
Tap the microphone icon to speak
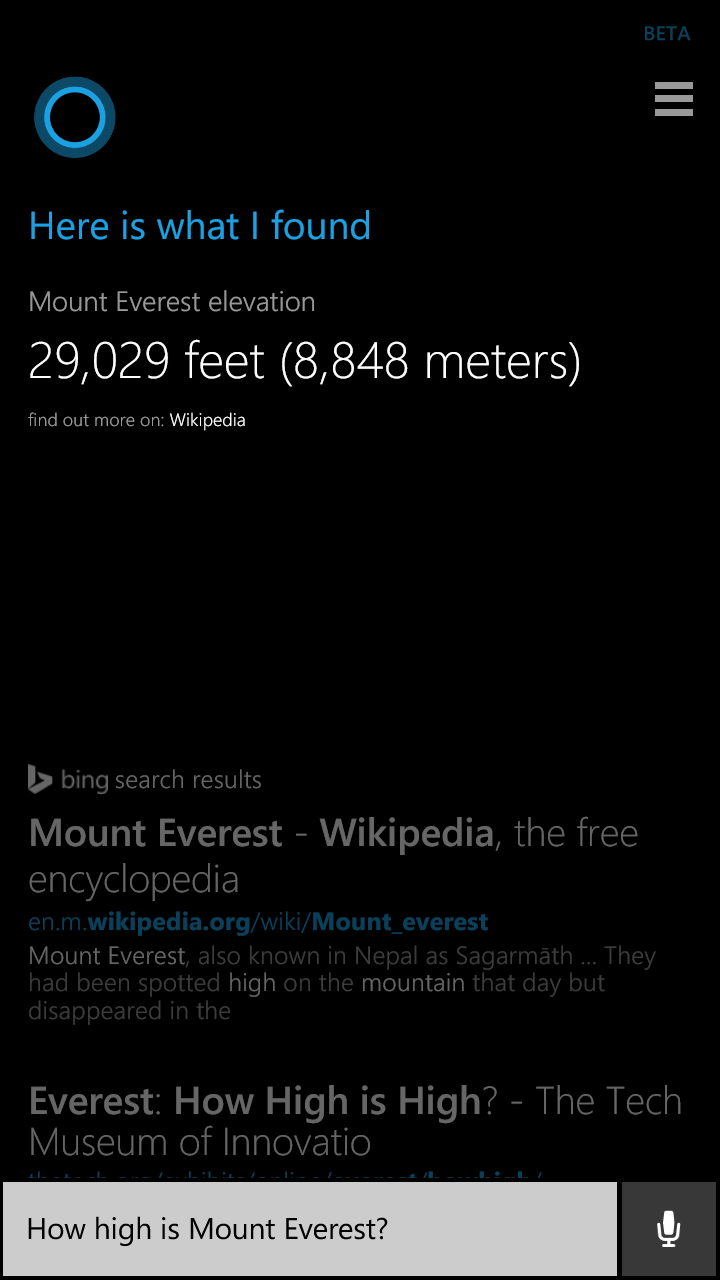(x=669, y=1229)
